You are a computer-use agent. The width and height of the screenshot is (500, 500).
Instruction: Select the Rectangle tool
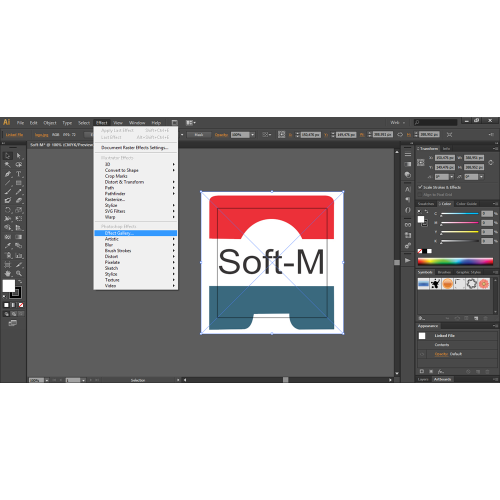[x=19, y=183]
